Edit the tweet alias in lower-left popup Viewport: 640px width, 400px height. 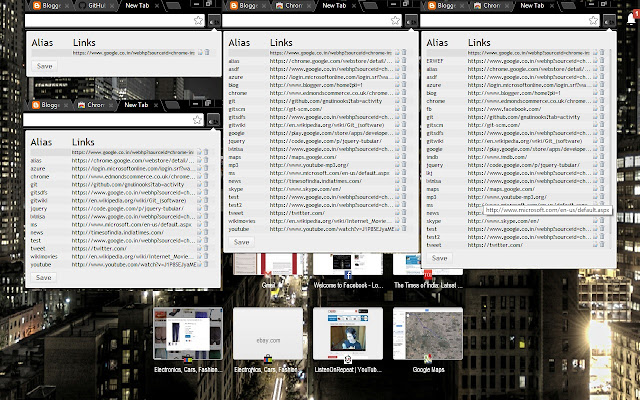click(x=199, y=249)
